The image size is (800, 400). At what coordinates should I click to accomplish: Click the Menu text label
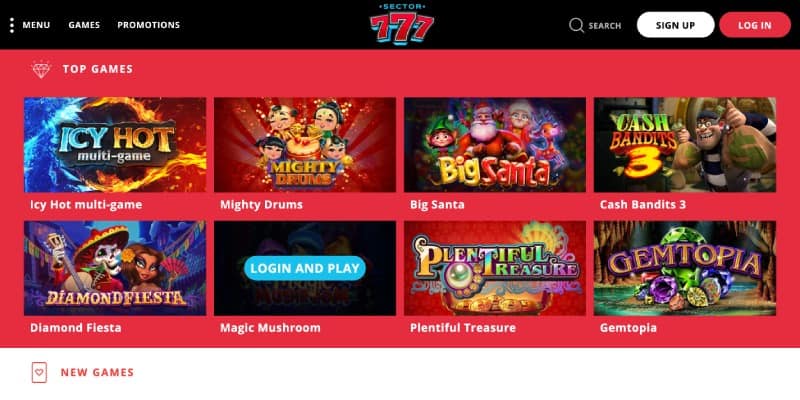pyautogui.click(x=36, y=25)
